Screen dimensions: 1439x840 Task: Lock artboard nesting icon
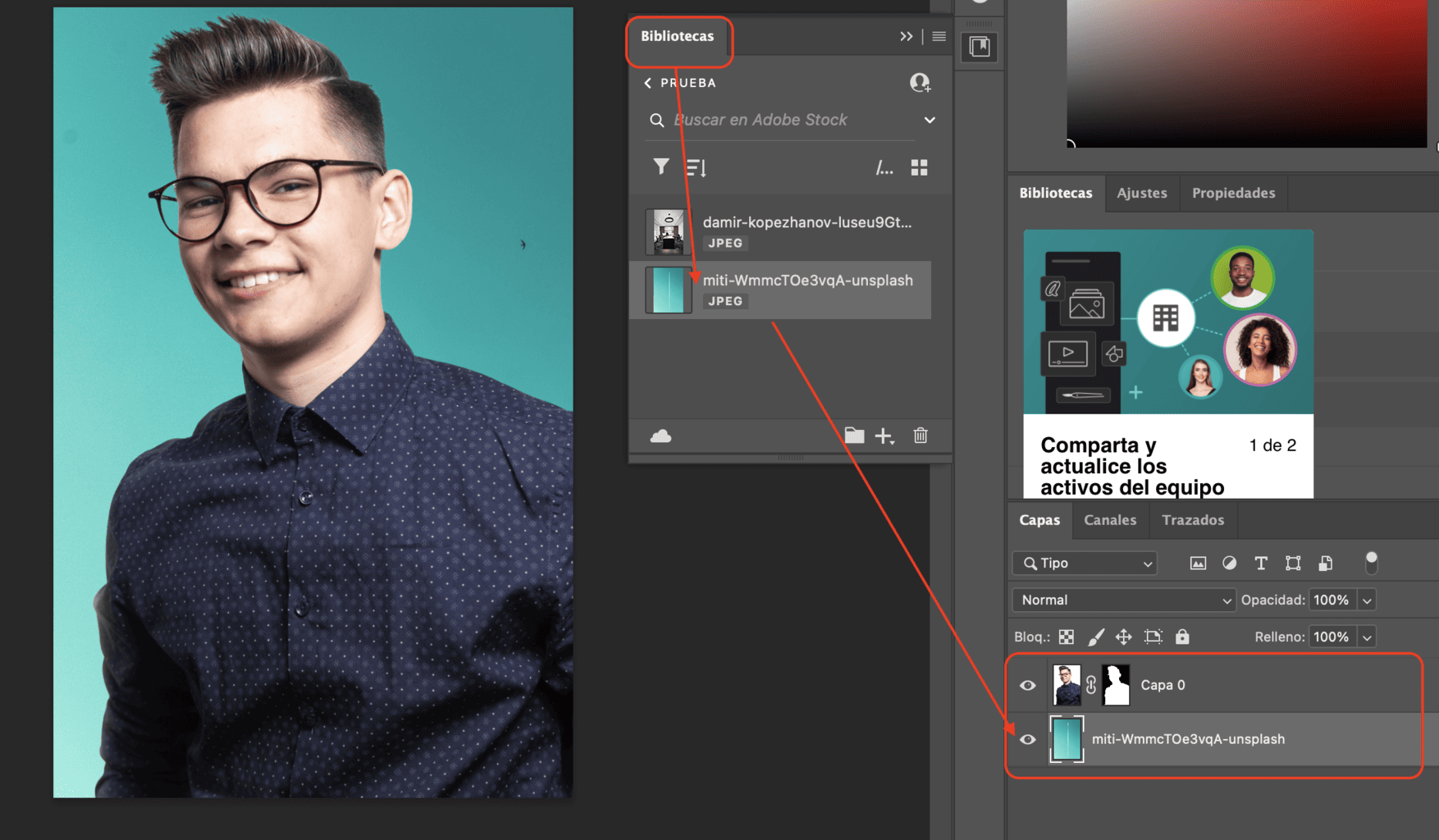tap(1153, 637)
